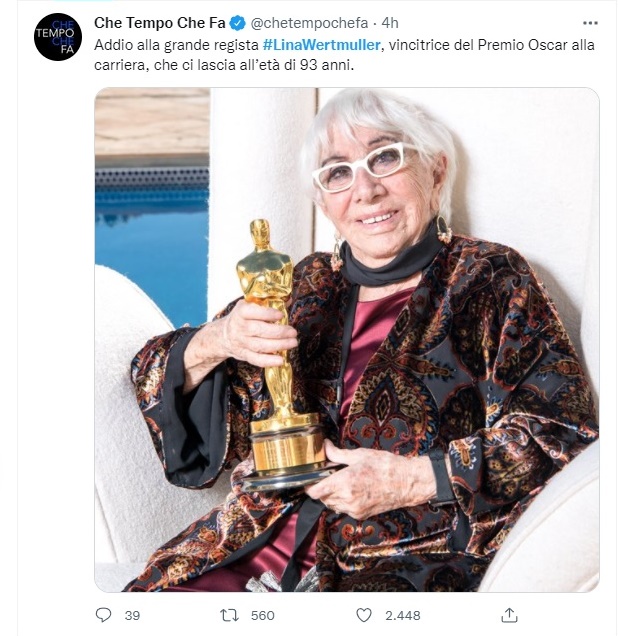Click the 560 retweets count

(262, 615)
